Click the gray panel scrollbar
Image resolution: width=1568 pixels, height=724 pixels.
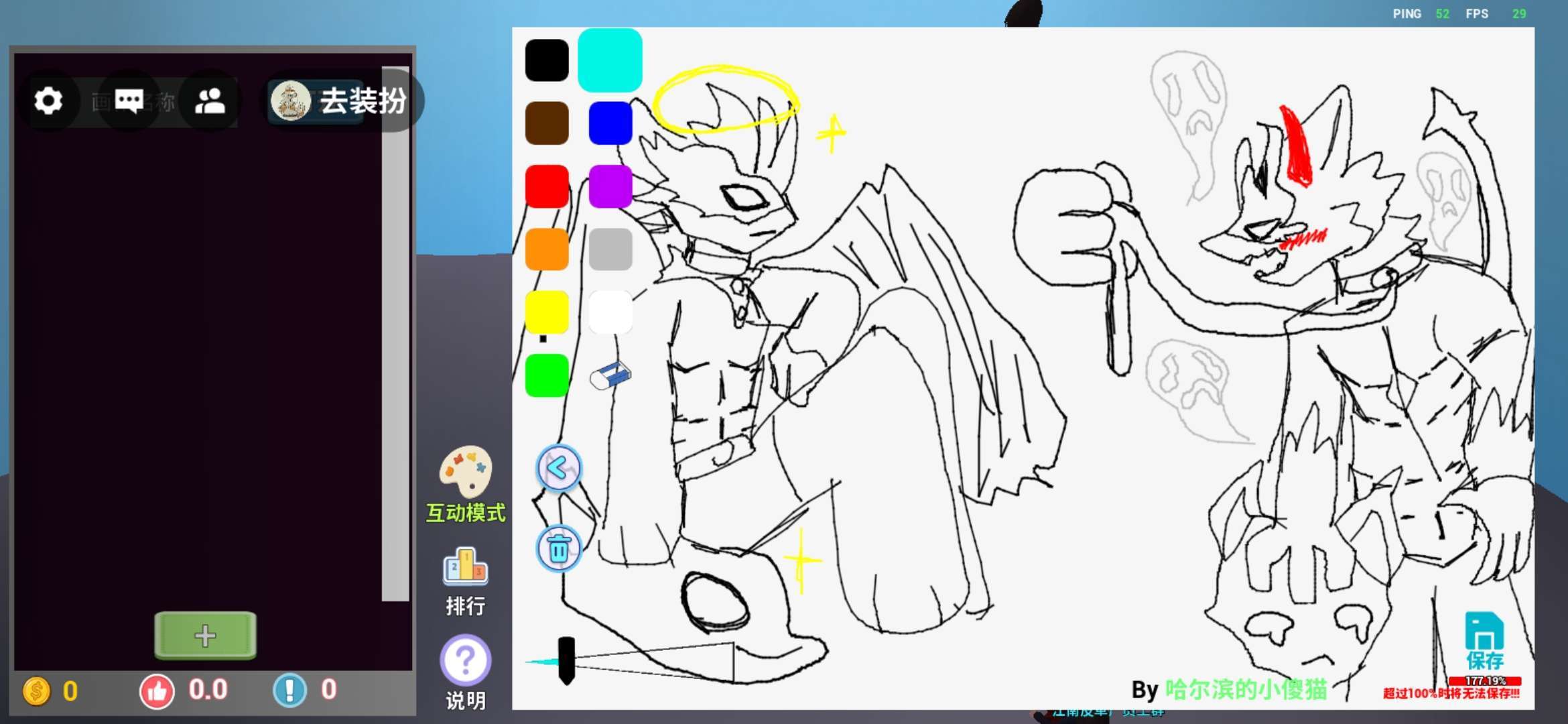click(x=395, y=335)
